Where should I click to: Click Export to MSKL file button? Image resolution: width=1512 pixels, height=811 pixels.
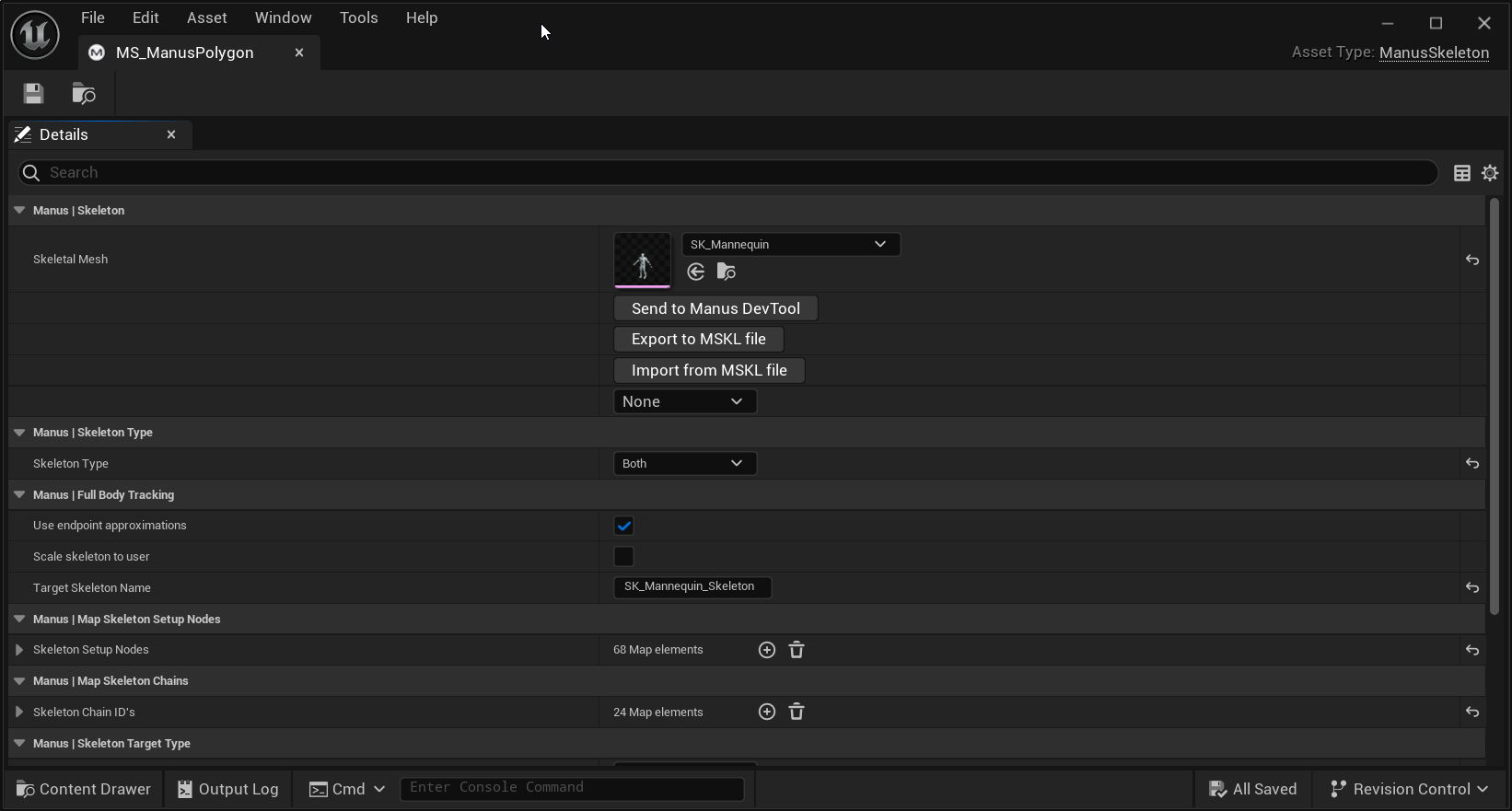pos(698,339)
